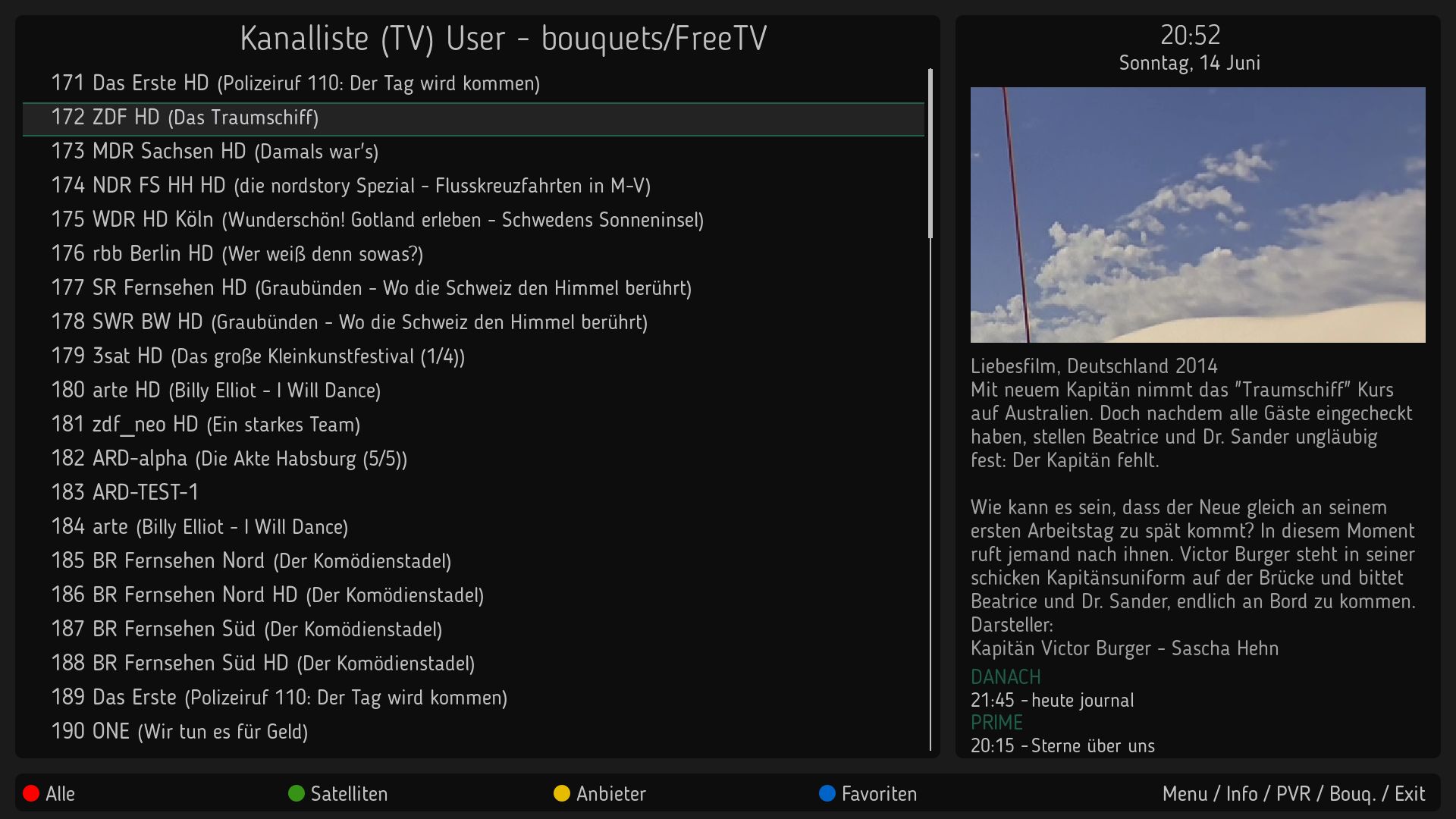1456x819 pixels.
Task: Click the Satelliten text label
Action: 349,794
